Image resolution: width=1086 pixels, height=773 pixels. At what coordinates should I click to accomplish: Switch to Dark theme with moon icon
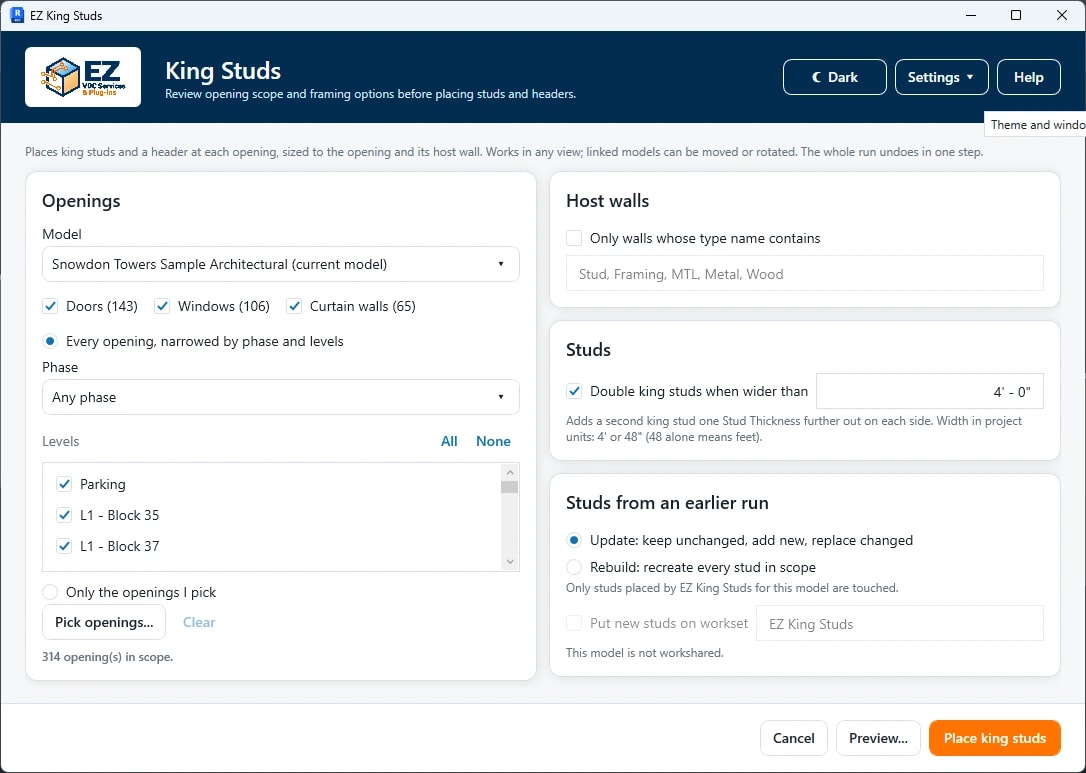coord(835,77)
